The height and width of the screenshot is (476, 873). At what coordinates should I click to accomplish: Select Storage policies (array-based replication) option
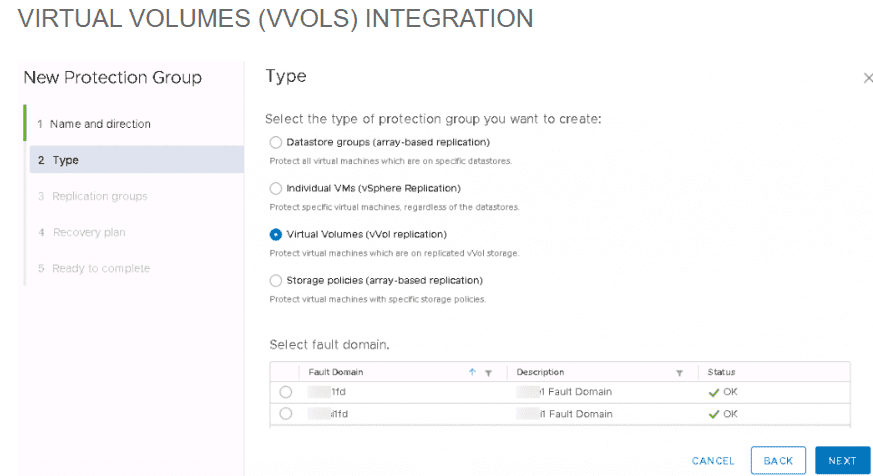pos(276,280)
